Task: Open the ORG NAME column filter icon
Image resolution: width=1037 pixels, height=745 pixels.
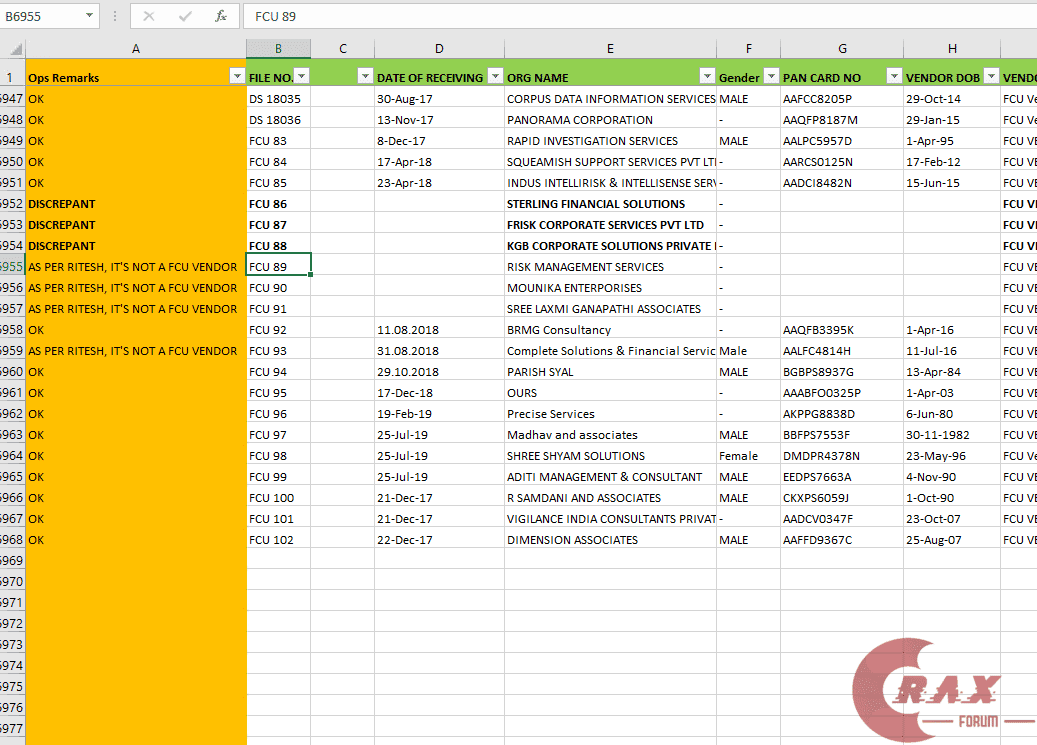Action: pos(707,76)
